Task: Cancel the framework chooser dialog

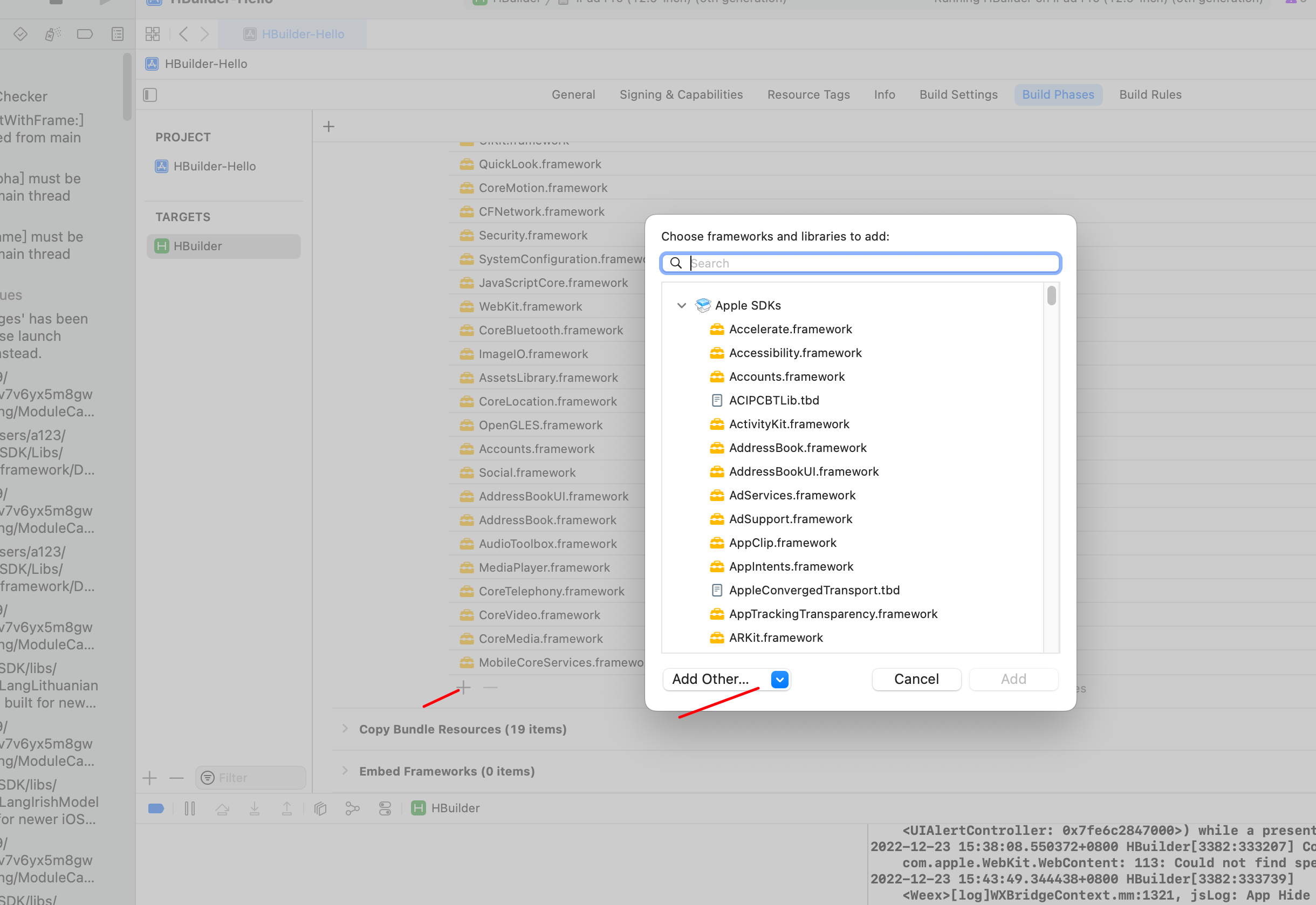Action: [916, 680]
